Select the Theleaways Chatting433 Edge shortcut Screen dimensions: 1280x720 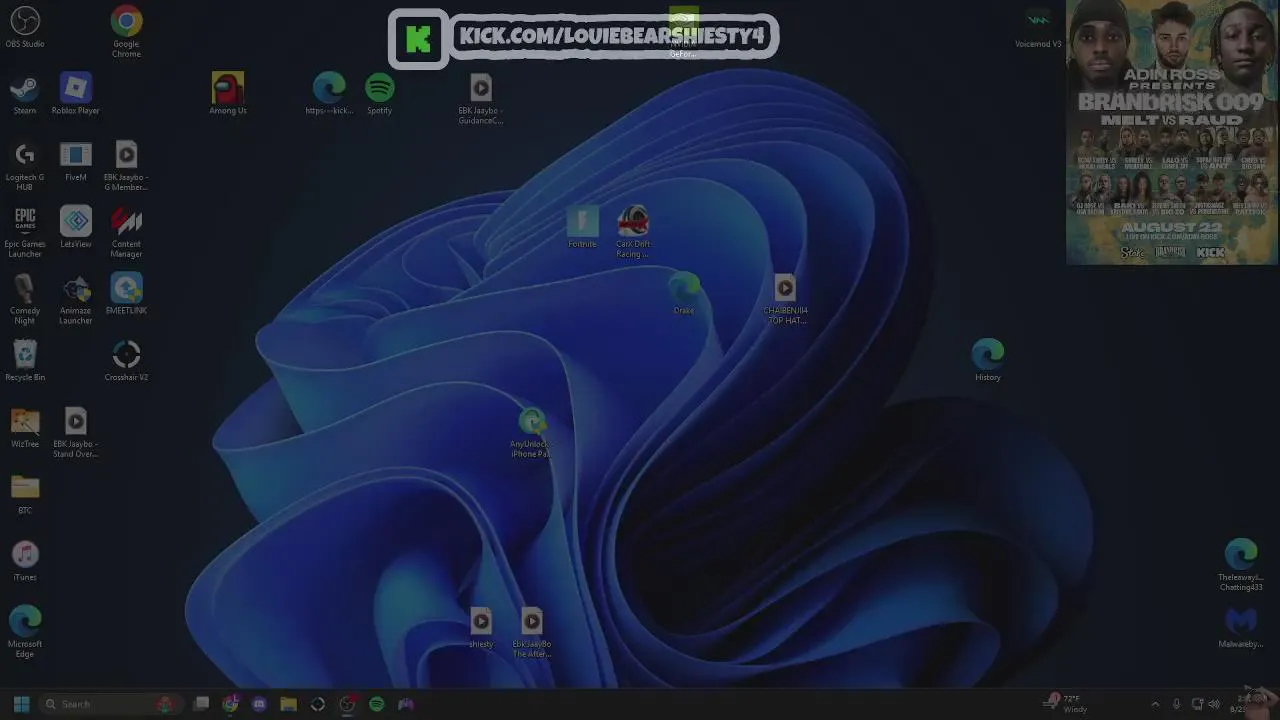1241,565
